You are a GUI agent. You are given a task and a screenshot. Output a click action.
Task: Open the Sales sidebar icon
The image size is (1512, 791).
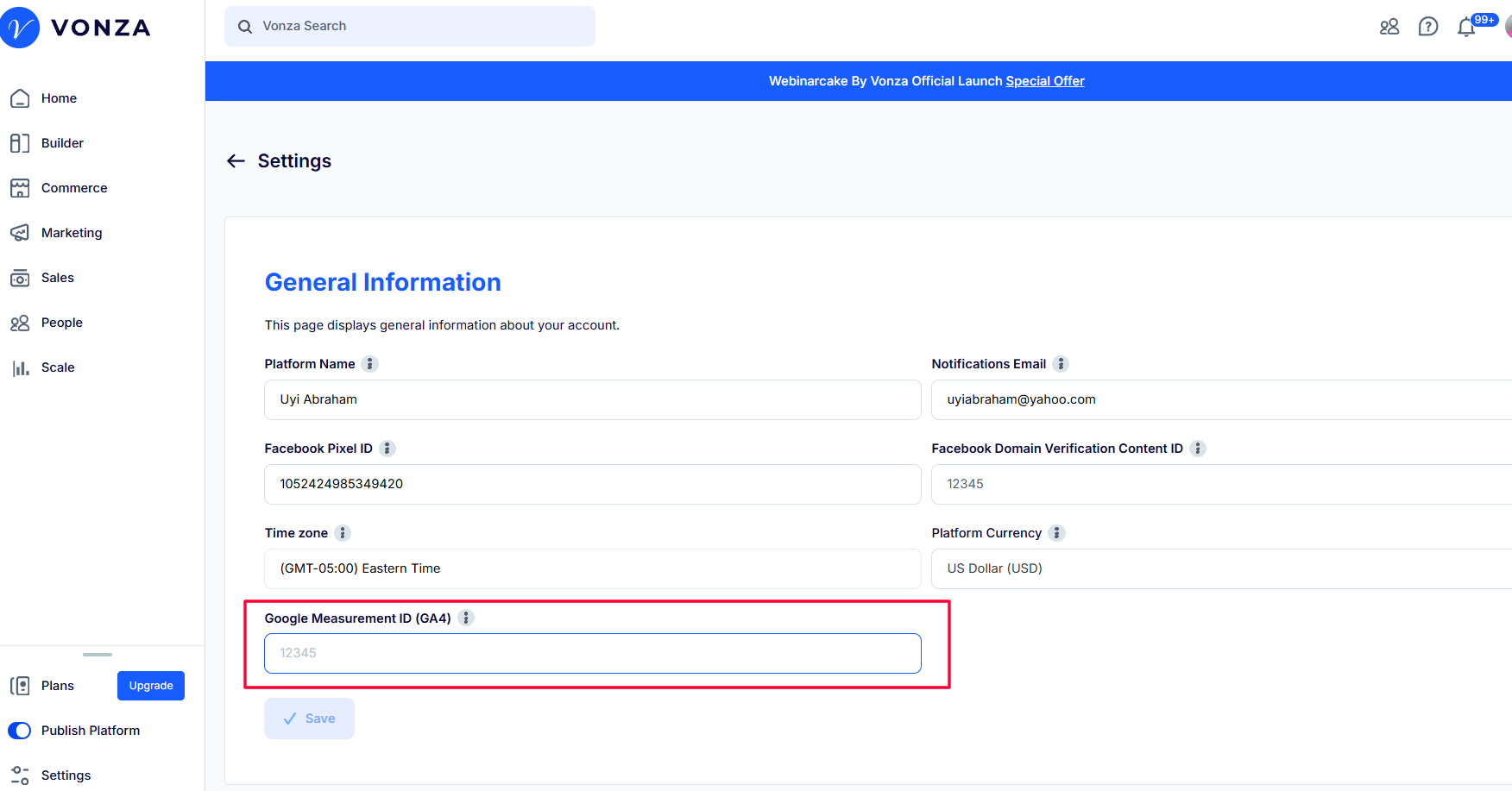[x=20, y=278]
